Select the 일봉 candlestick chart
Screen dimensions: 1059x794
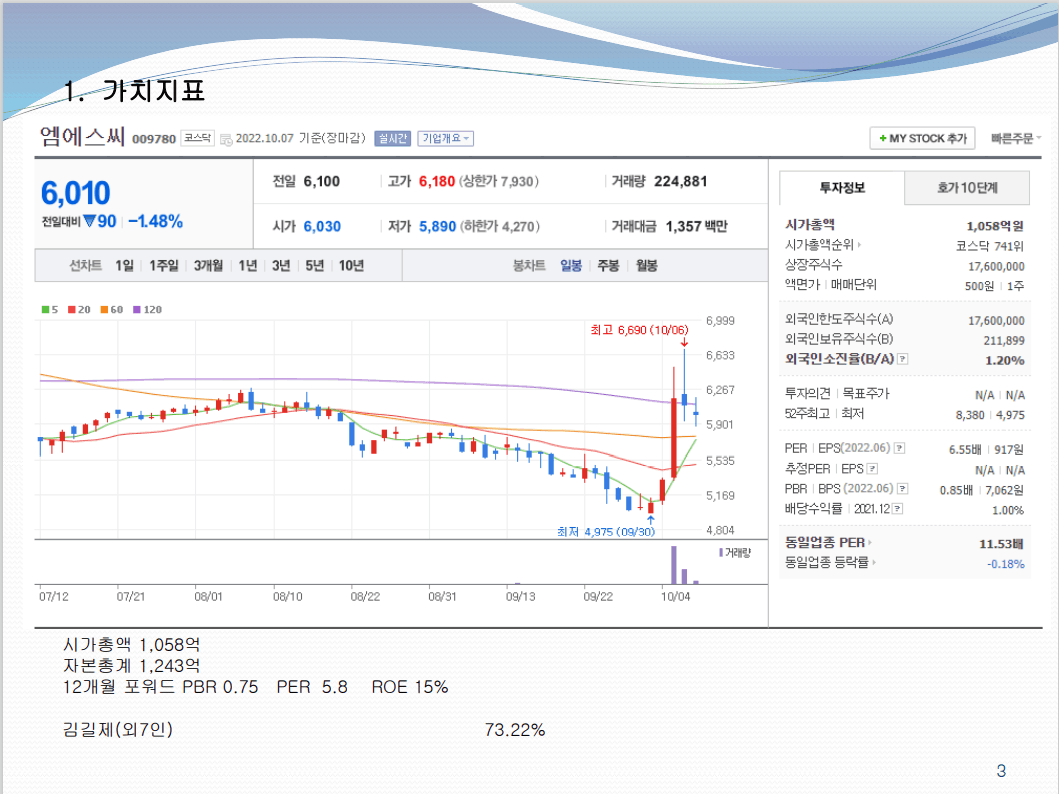(x=571, y=266)
